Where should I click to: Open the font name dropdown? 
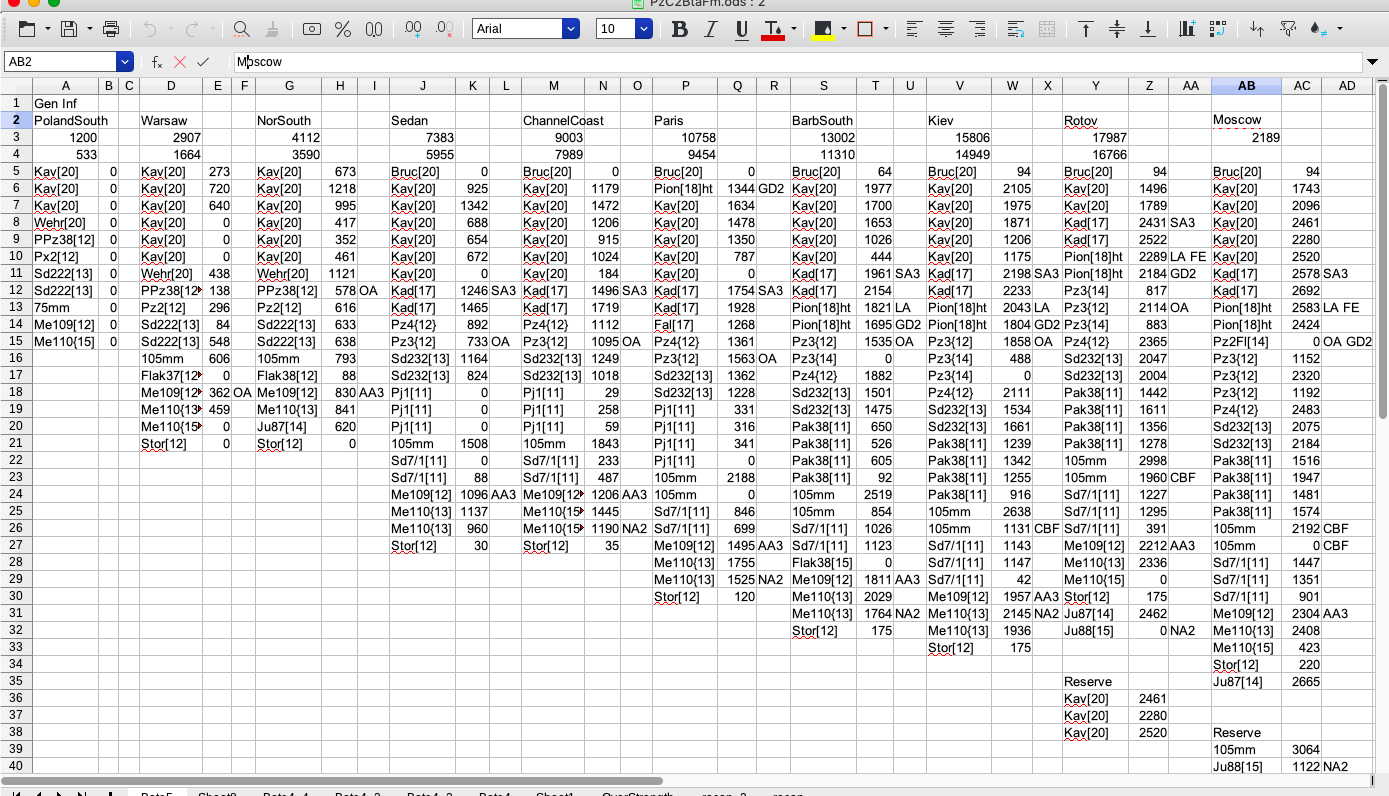[571, 29]
